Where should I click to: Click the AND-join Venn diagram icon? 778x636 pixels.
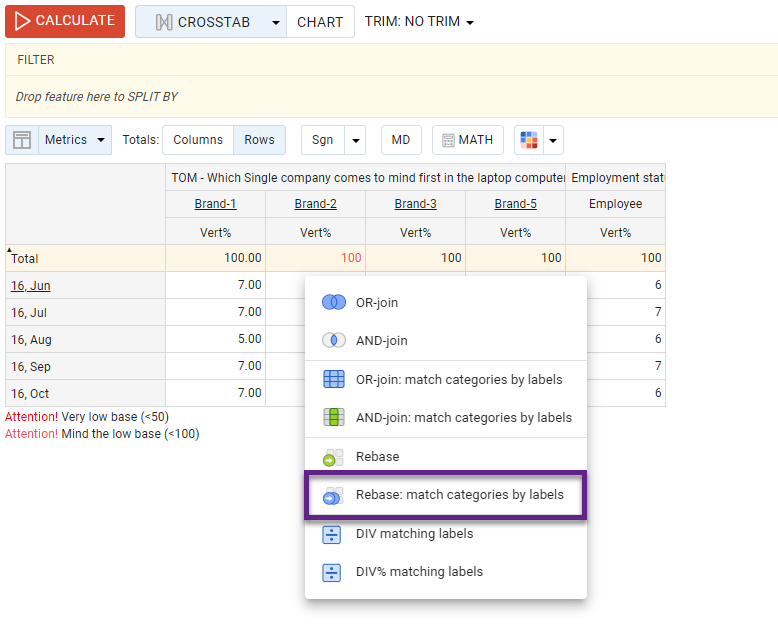click(x=333, y=341)
